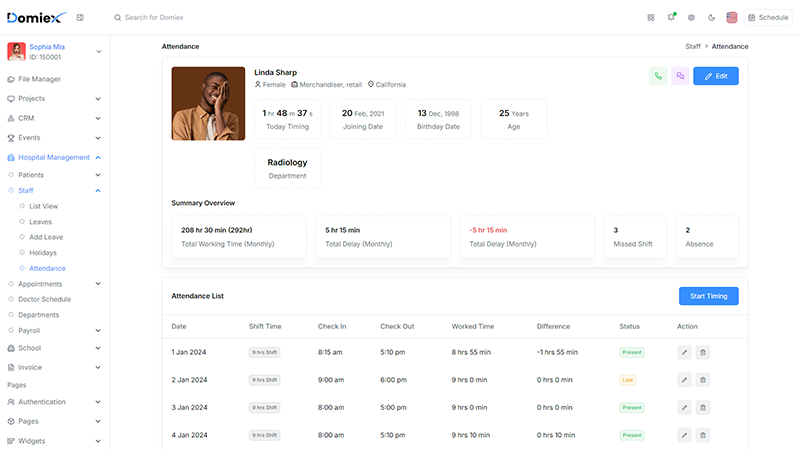This screenshot has width=800, height=450.
Task: Collapse the Hospital Management menu
Action: pyautogui.click(x=54, y=158)
